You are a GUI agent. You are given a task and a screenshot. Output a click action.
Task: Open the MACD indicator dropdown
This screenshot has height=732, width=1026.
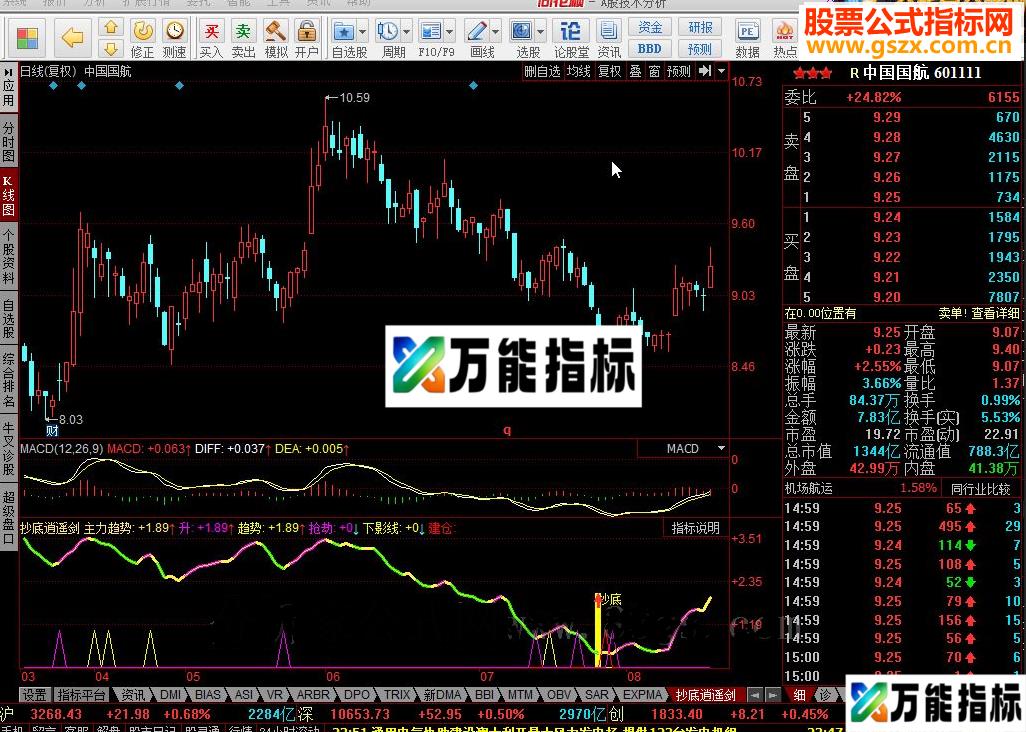pyautogui.click(x=721, y=448)
